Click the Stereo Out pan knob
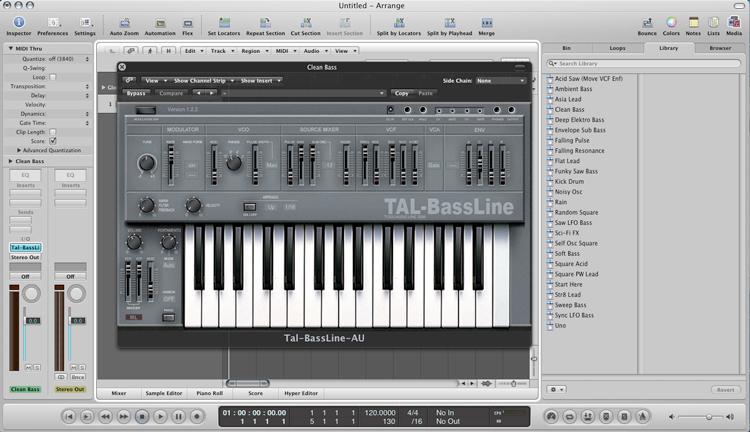The height and width of the screenshot is (432, 750). click(77, 294)
